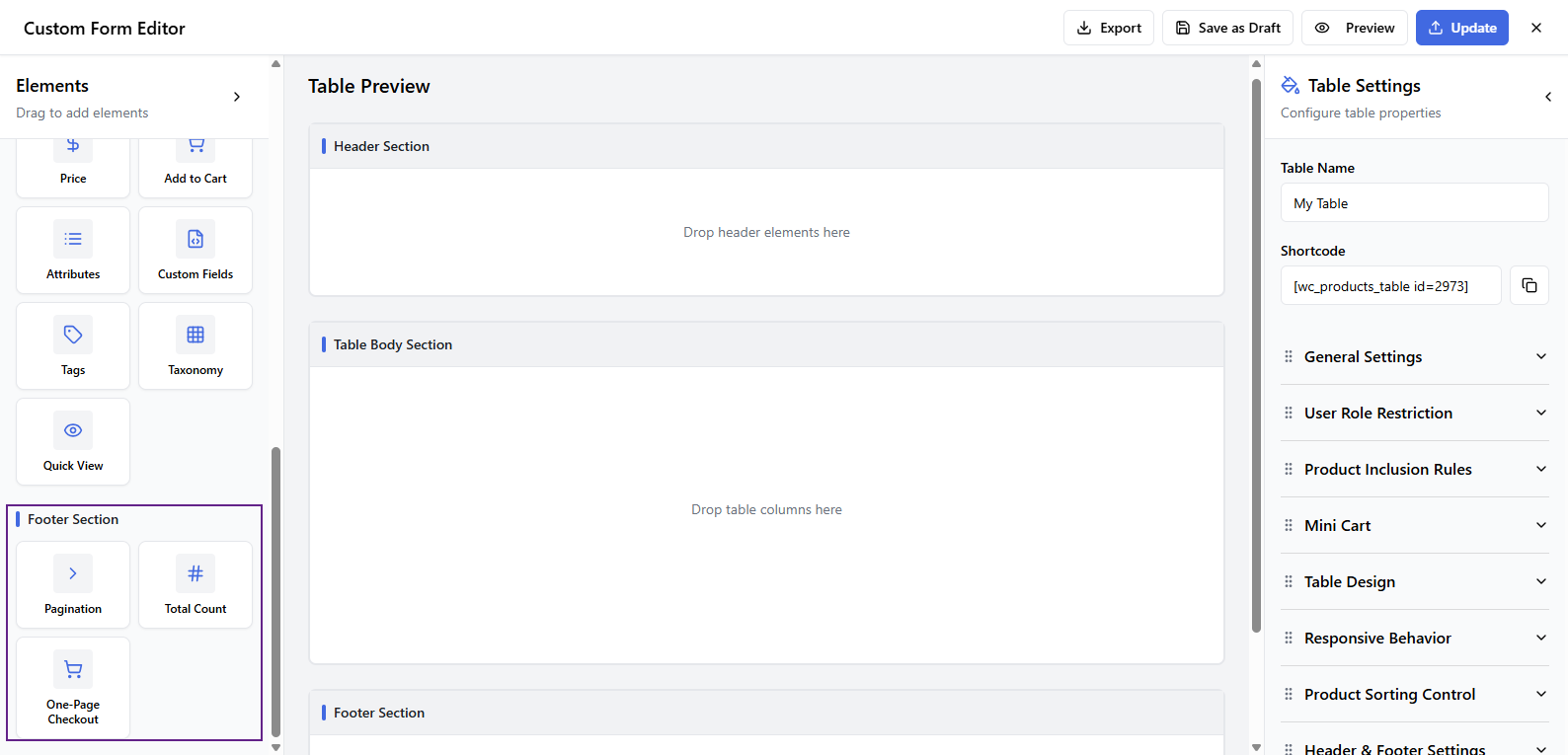Collapse the Table Settings panel

(1547, 97)
